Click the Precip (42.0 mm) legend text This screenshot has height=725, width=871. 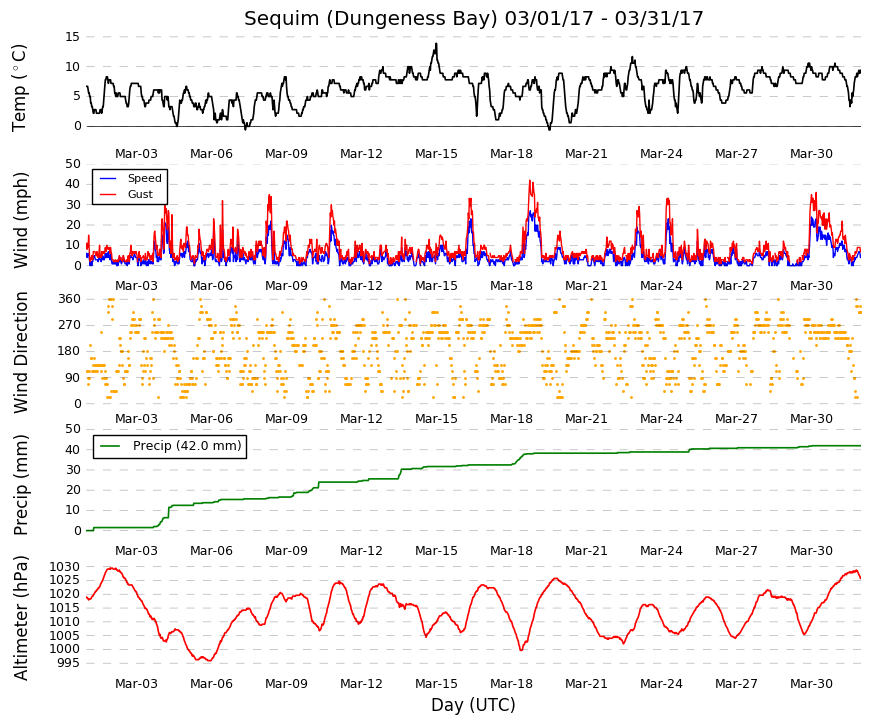(x=187, y=446)
